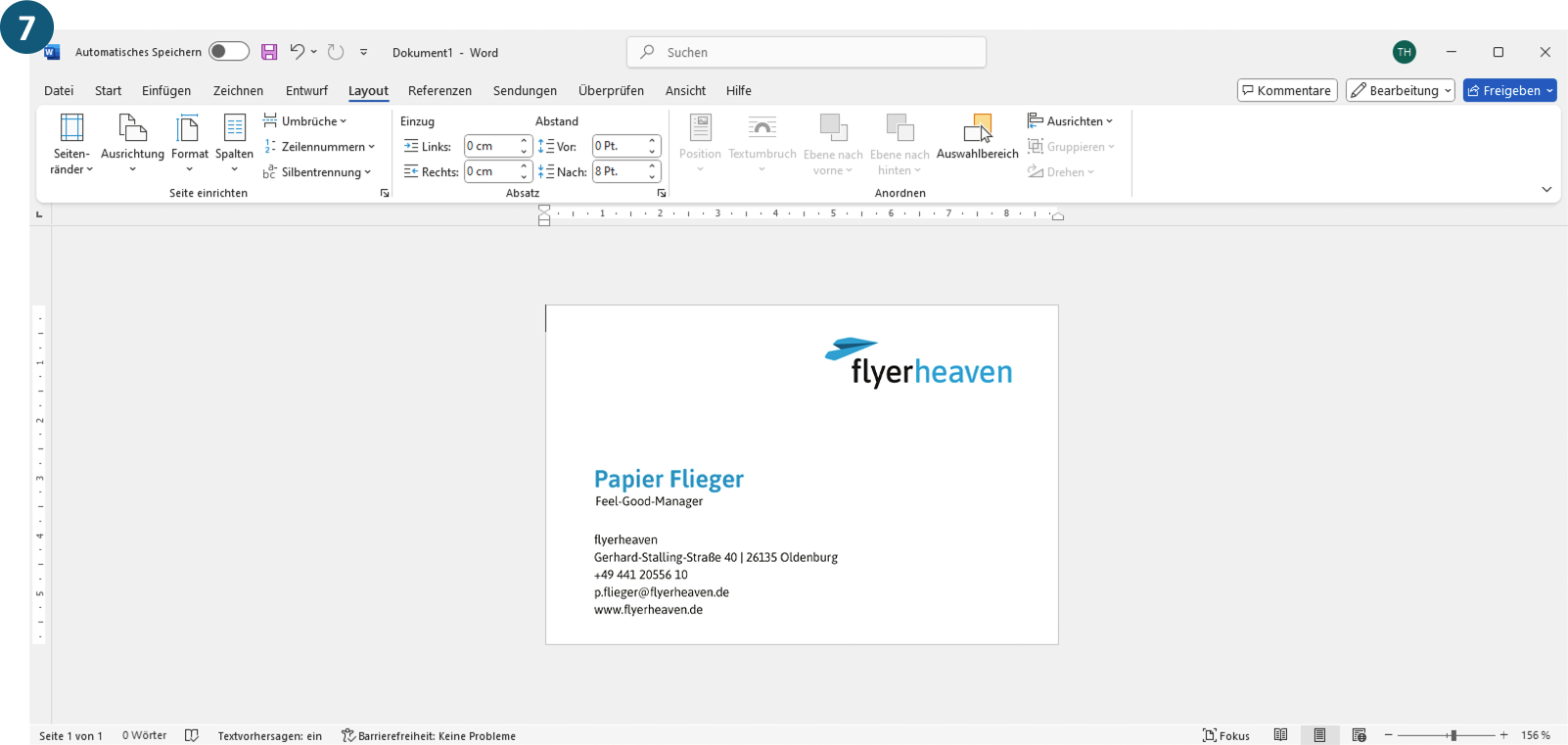
Task: Click Barrierefreiheit: Keine Probleme status
Action: click(429, 736)
